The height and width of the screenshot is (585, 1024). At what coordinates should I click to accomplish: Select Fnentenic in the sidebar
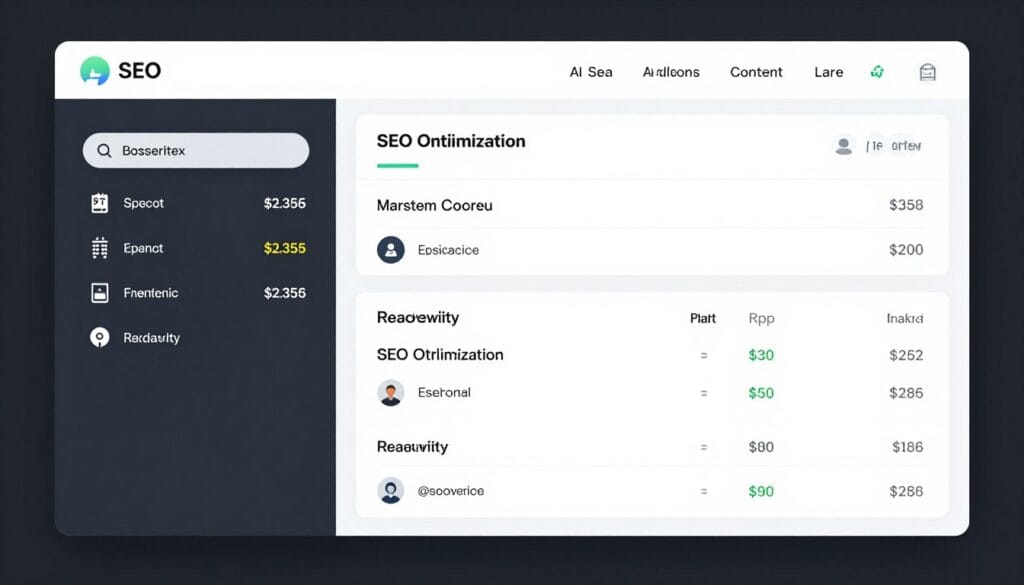point(150,292)
